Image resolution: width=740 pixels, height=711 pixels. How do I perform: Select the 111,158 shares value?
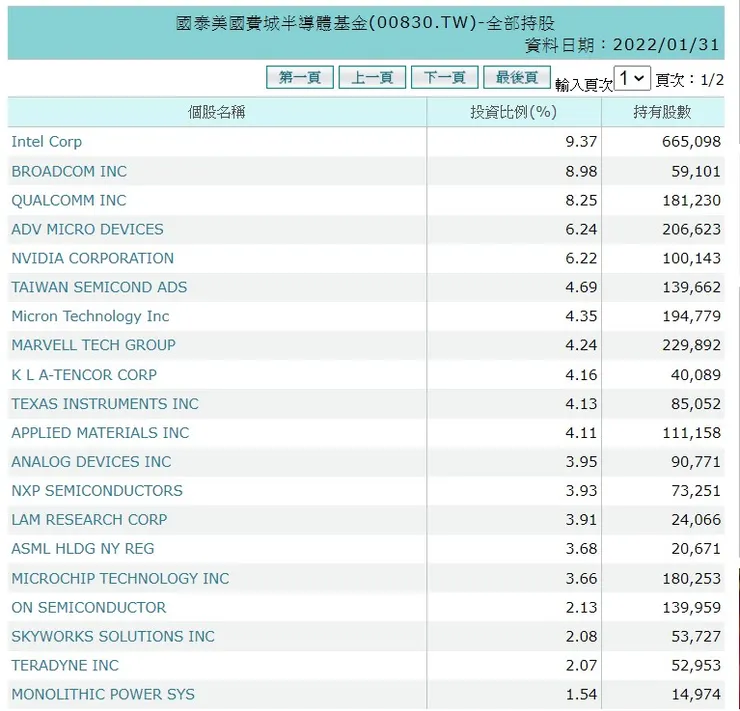[691, 433]
